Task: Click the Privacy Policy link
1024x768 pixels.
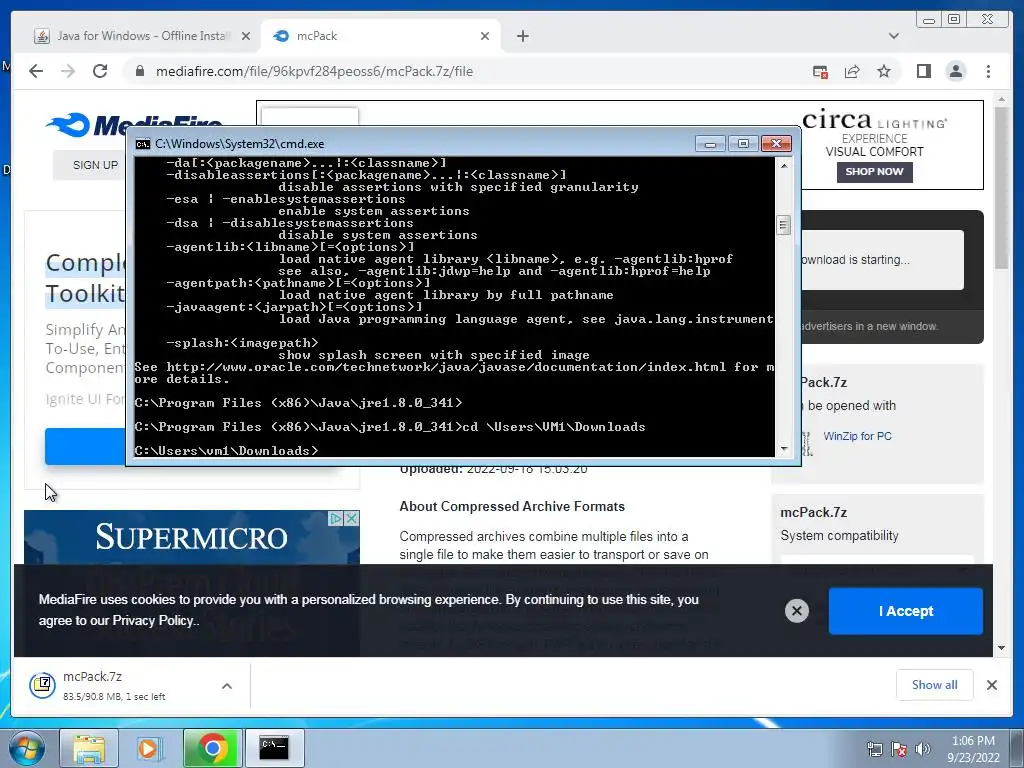Action: click(152, 620)
